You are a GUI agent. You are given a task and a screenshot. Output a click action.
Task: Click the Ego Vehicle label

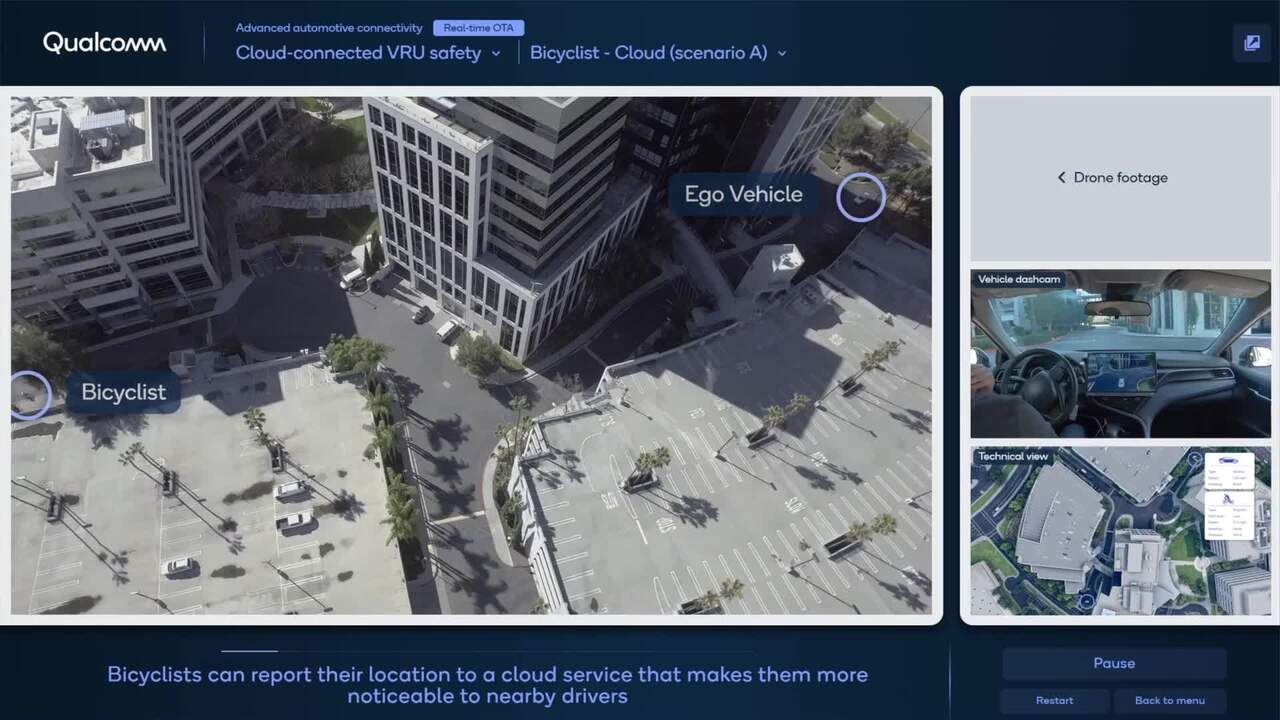pos(743,194)
